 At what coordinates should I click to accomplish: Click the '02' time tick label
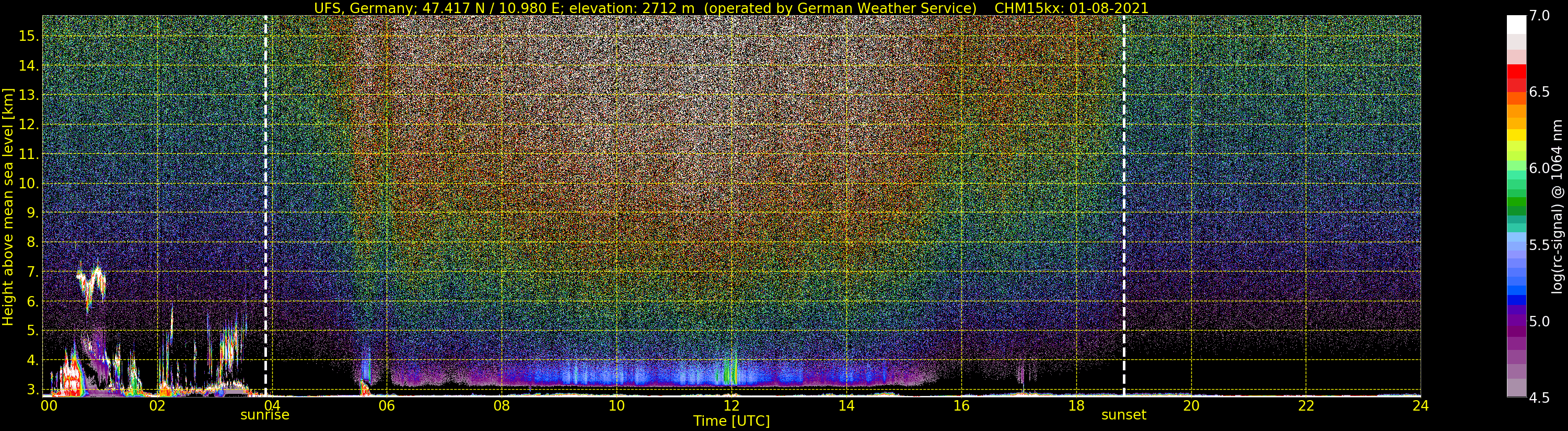[x=158, y=405]
